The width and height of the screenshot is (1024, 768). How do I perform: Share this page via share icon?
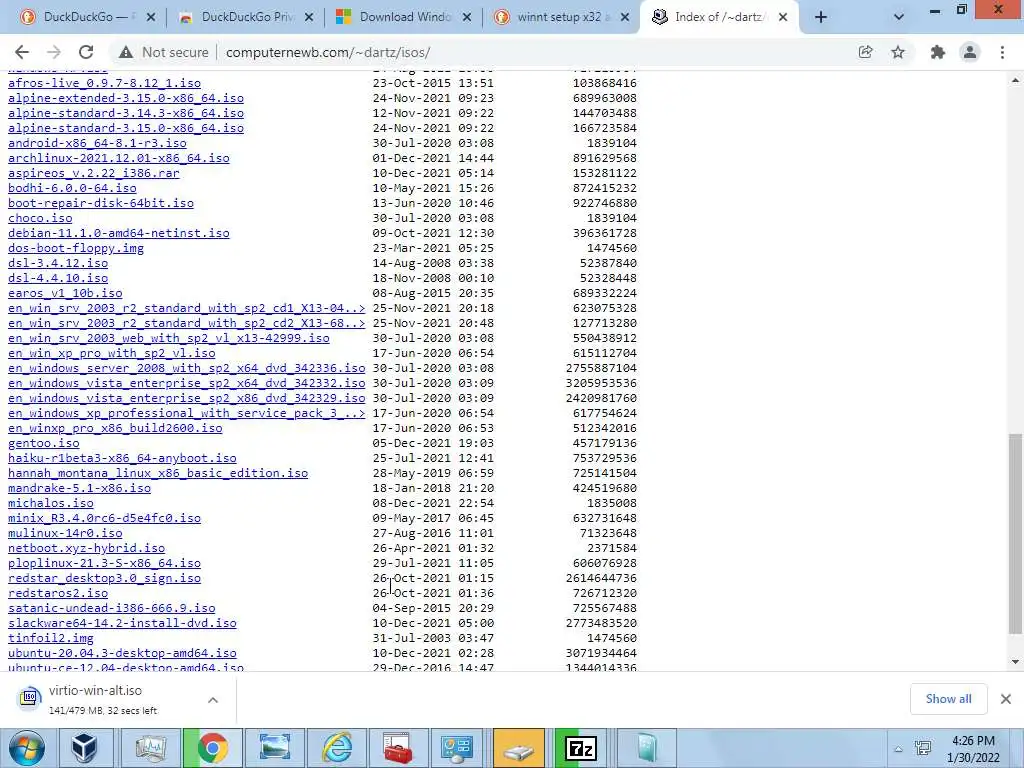[x=865, y=52]
